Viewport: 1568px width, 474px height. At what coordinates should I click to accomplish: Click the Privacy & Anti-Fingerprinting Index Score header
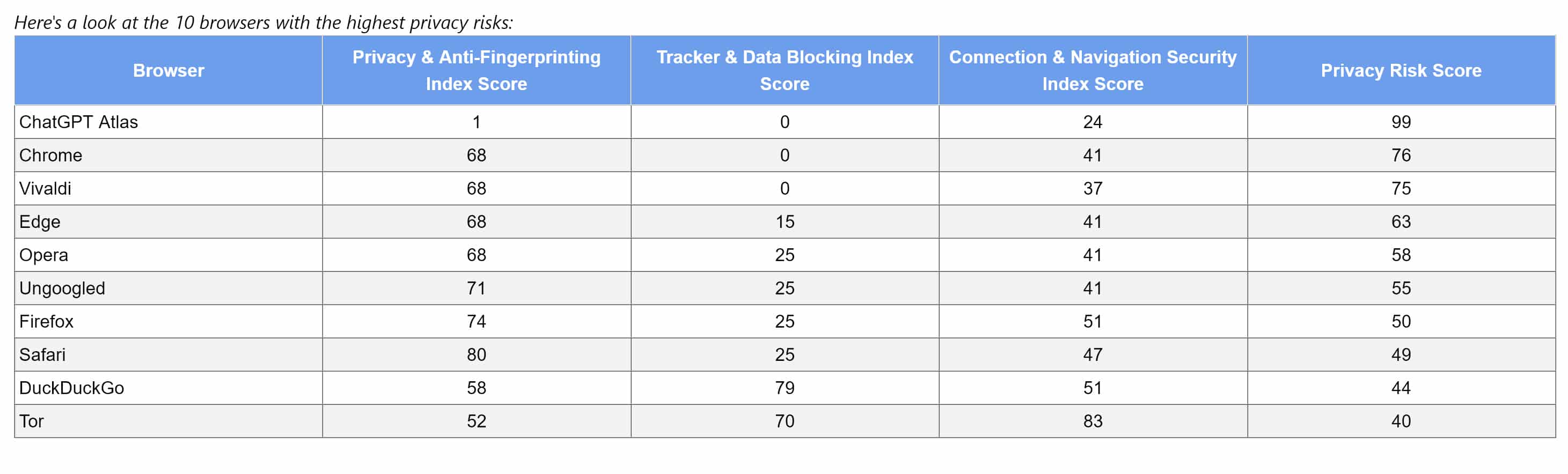476,71
